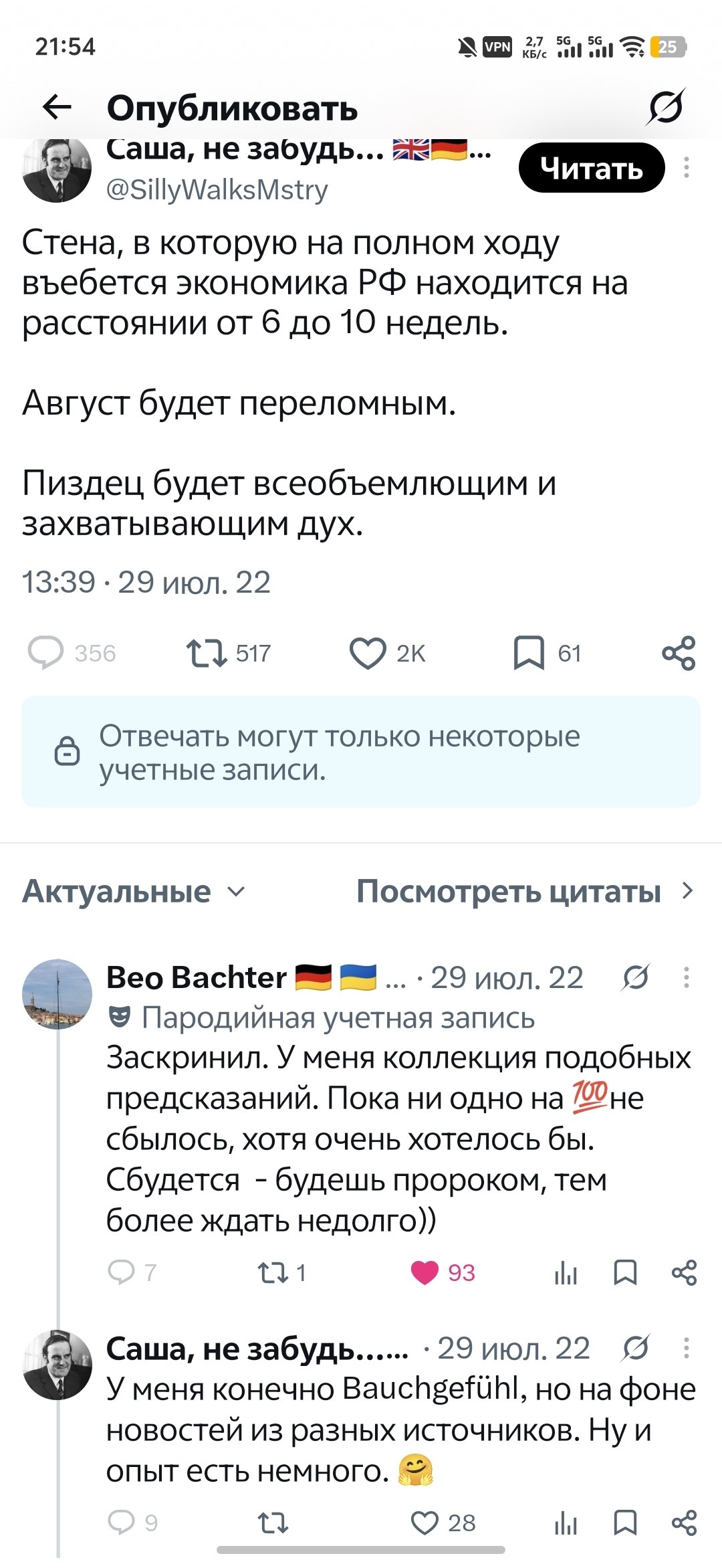Open the main post's 356 replies
This screenshot has width=722, height=1568.
click(45, 654)
